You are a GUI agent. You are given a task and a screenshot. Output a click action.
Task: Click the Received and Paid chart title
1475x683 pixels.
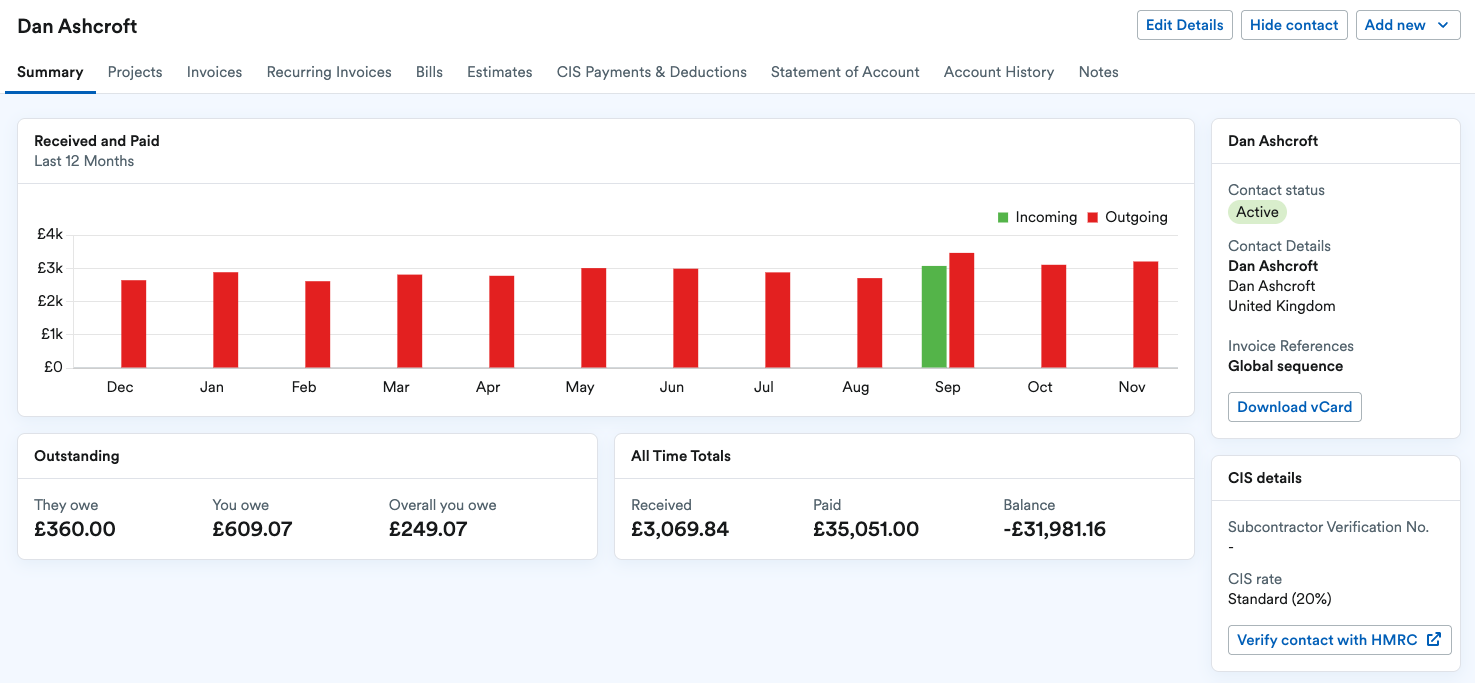97,141
